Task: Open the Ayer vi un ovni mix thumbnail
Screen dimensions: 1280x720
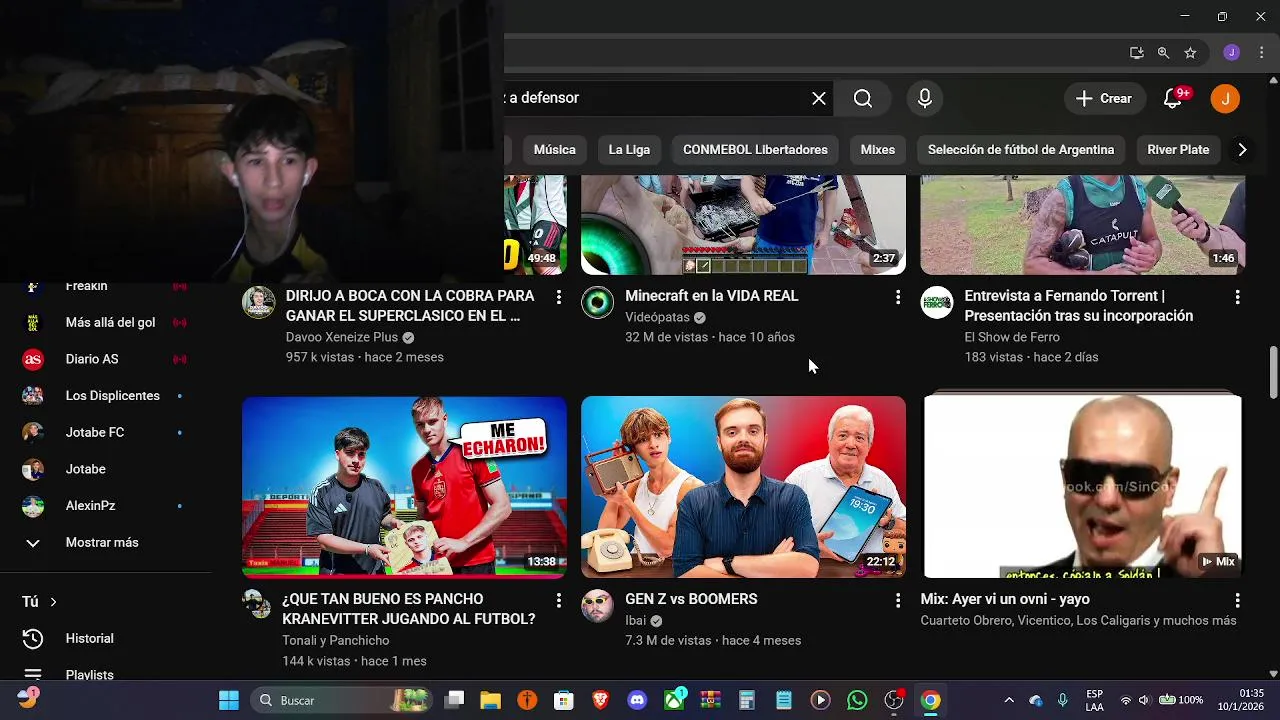Action: pos(1083,487)
